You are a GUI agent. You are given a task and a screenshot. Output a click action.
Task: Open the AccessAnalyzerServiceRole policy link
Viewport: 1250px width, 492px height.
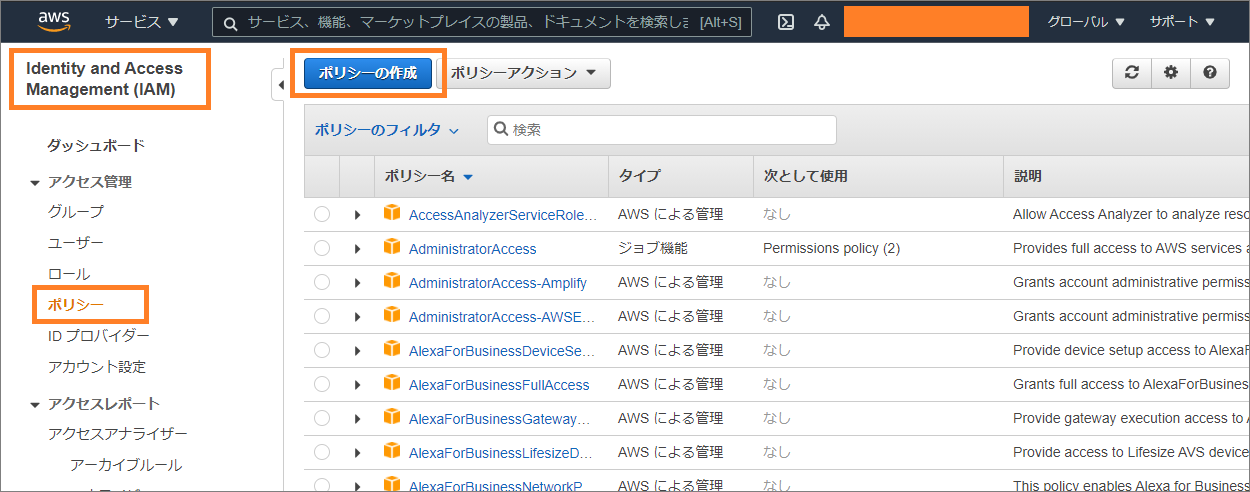click(503, 215)
